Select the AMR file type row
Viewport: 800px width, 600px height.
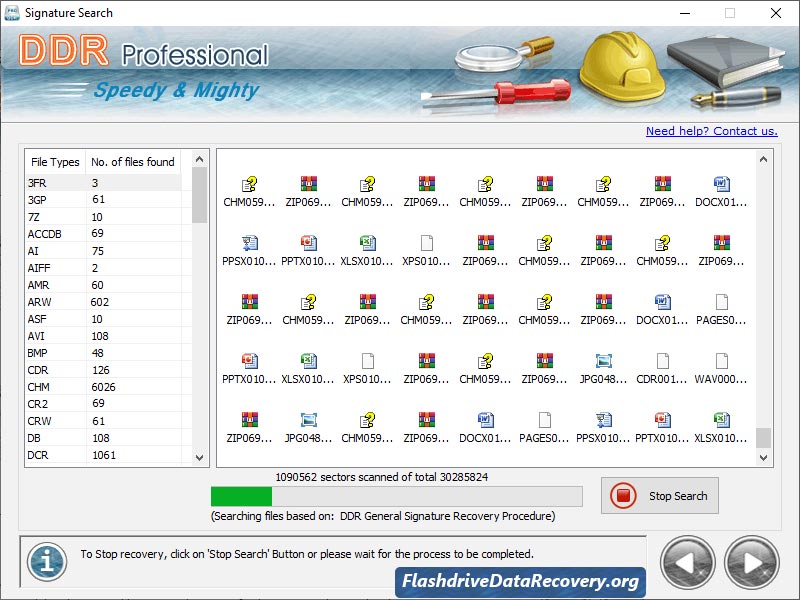104,285
